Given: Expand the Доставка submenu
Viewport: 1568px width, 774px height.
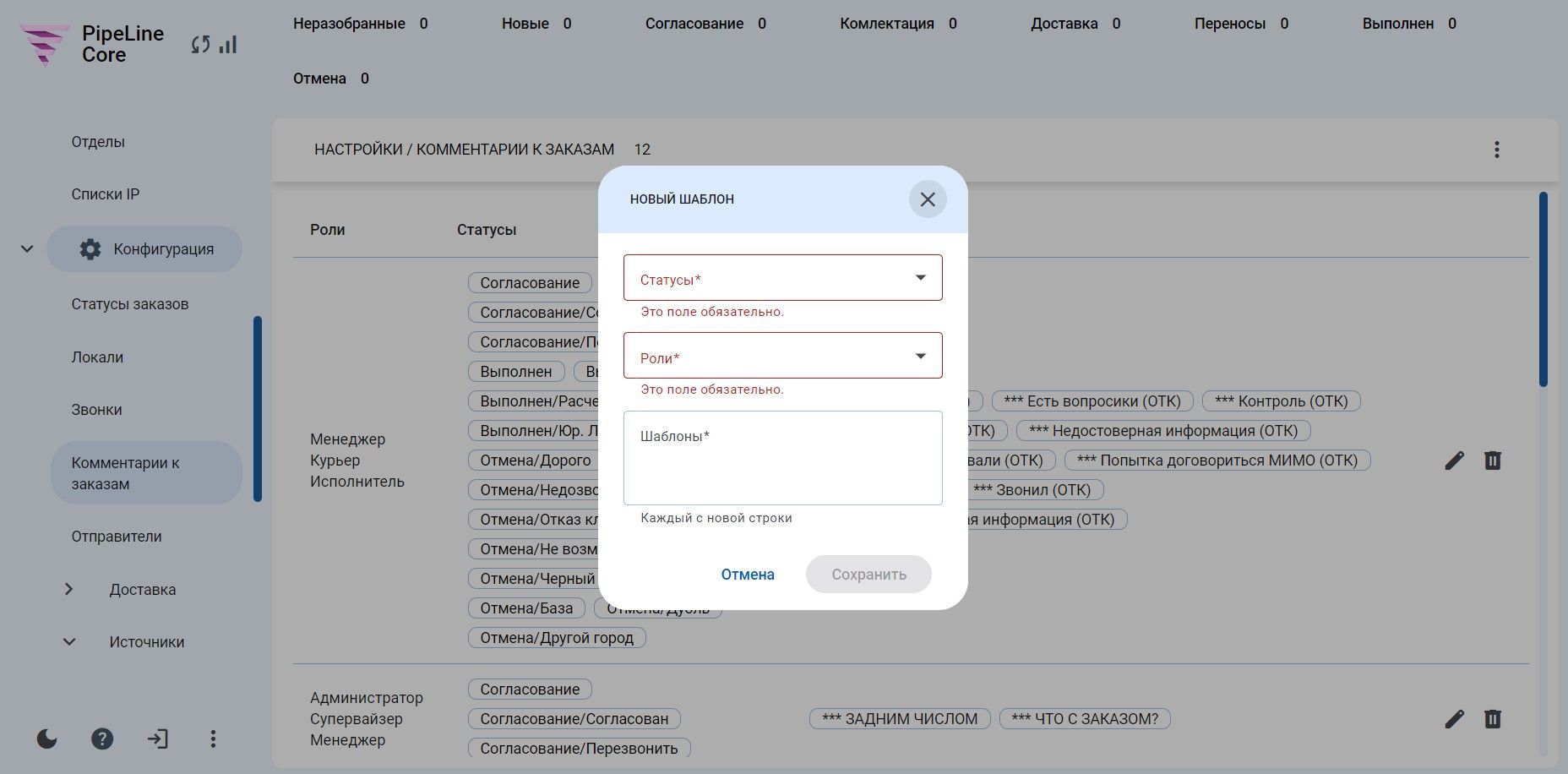Looking at the screenshot, I should pos(69,589).
